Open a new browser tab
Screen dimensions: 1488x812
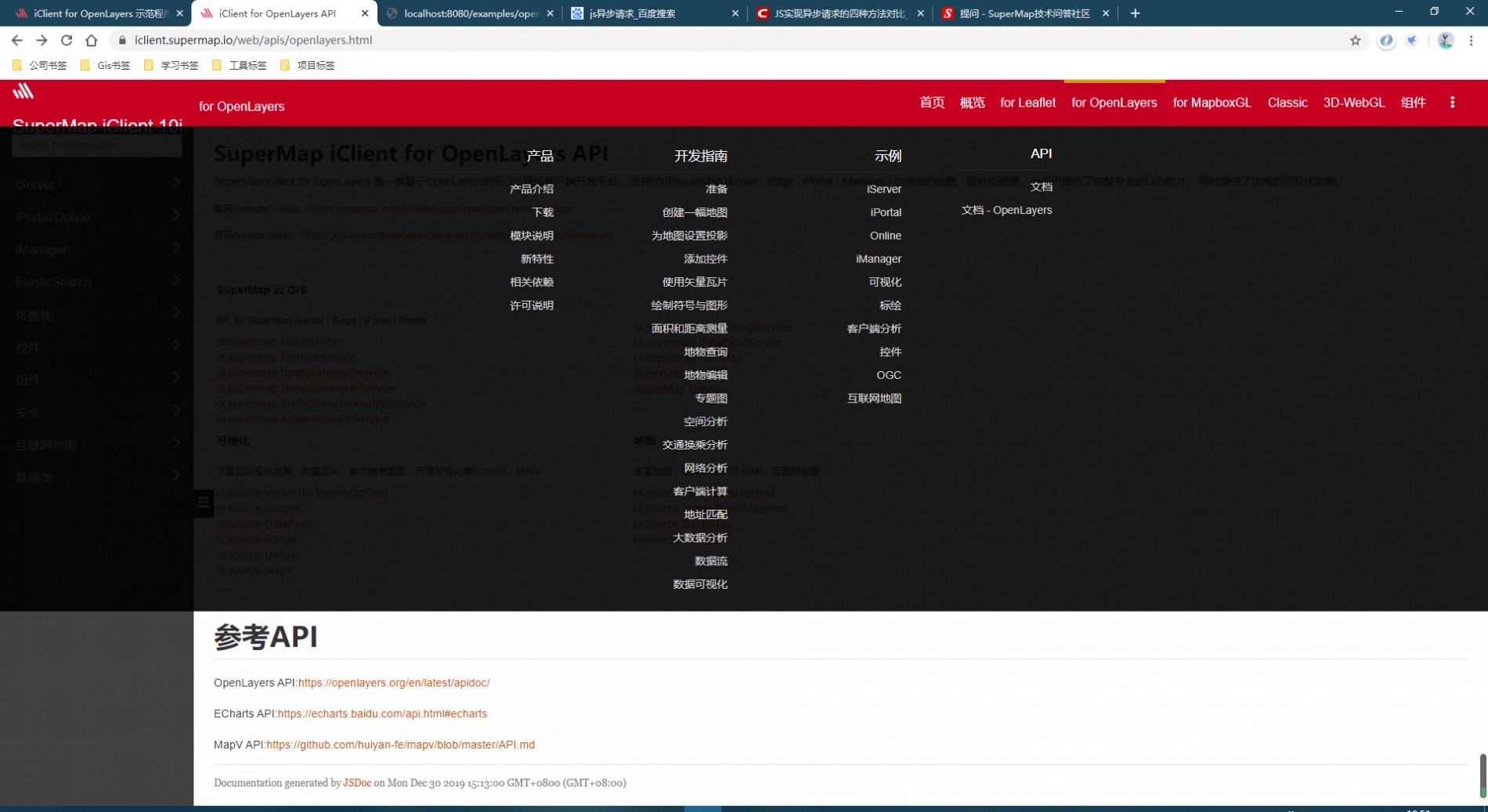1135,13
